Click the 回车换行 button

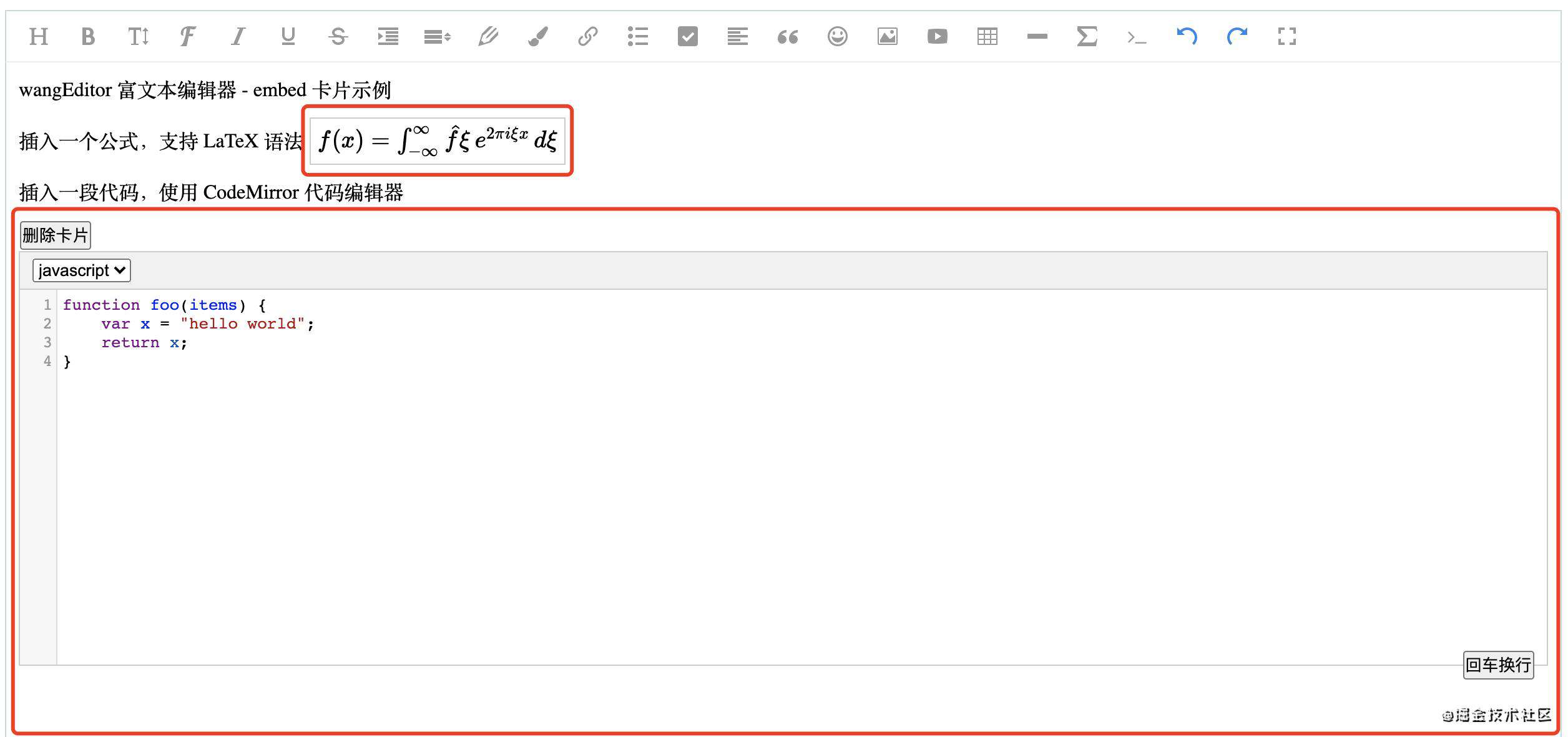(1498, 665)
